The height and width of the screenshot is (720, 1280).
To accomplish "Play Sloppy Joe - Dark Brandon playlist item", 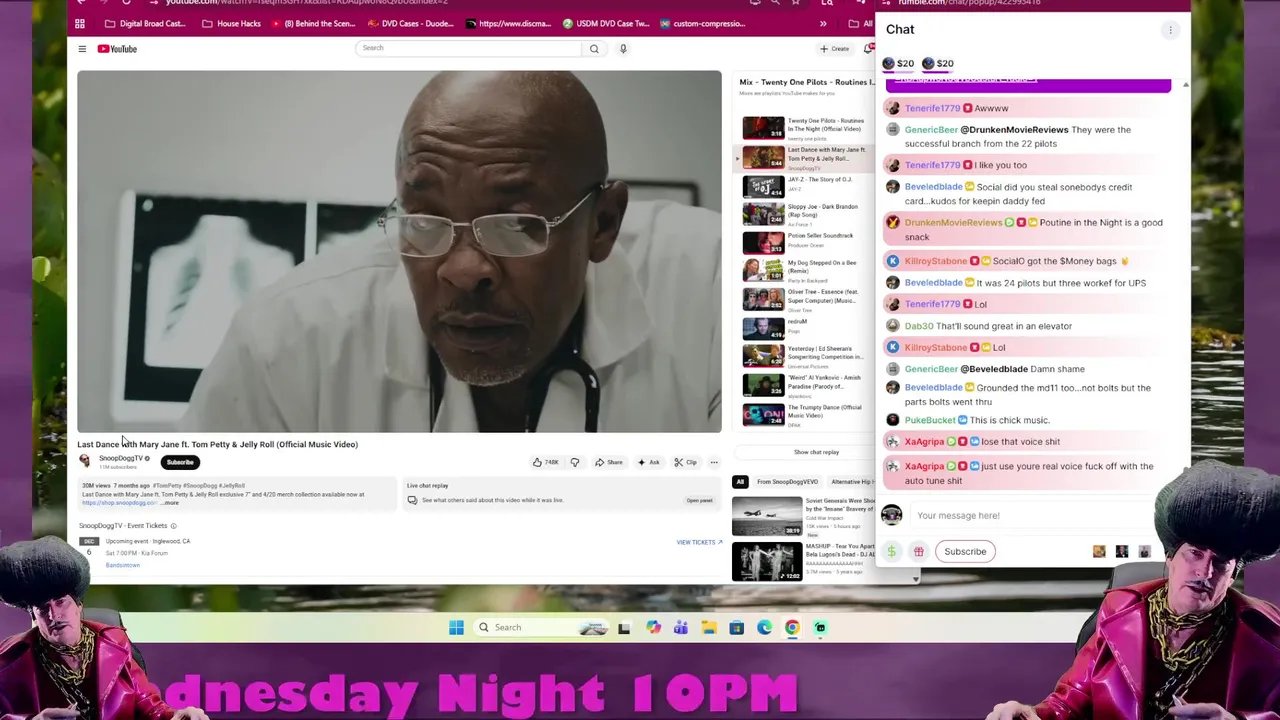I will click(x=805, y=214).
